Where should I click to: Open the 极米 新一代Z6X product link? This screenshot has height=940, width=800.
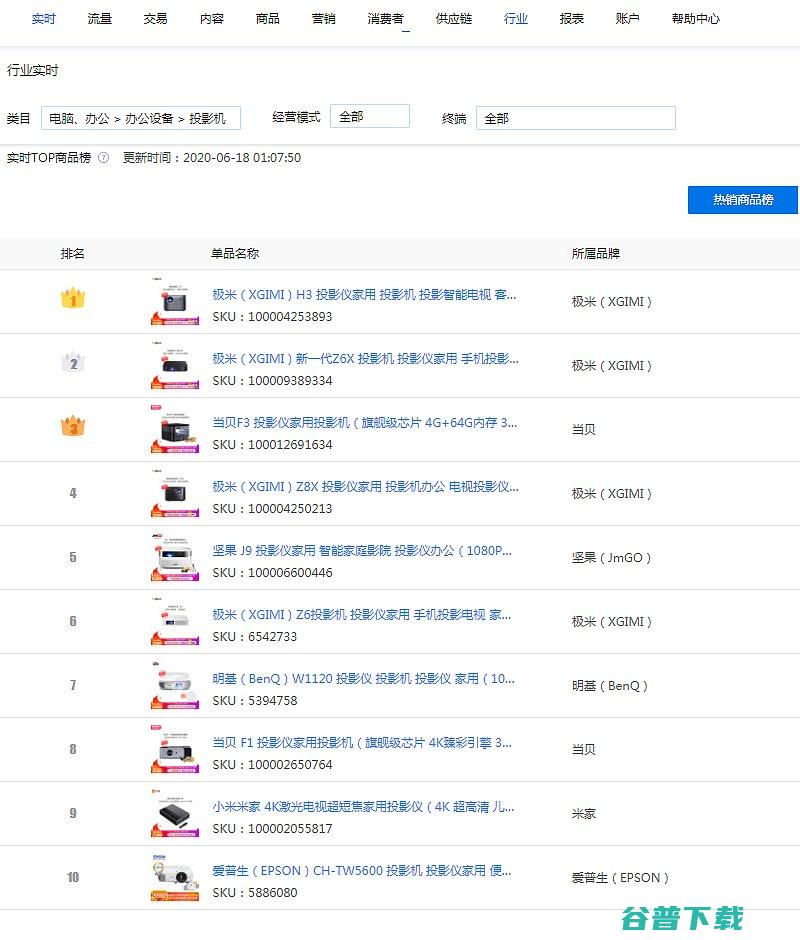coord(366,358)
